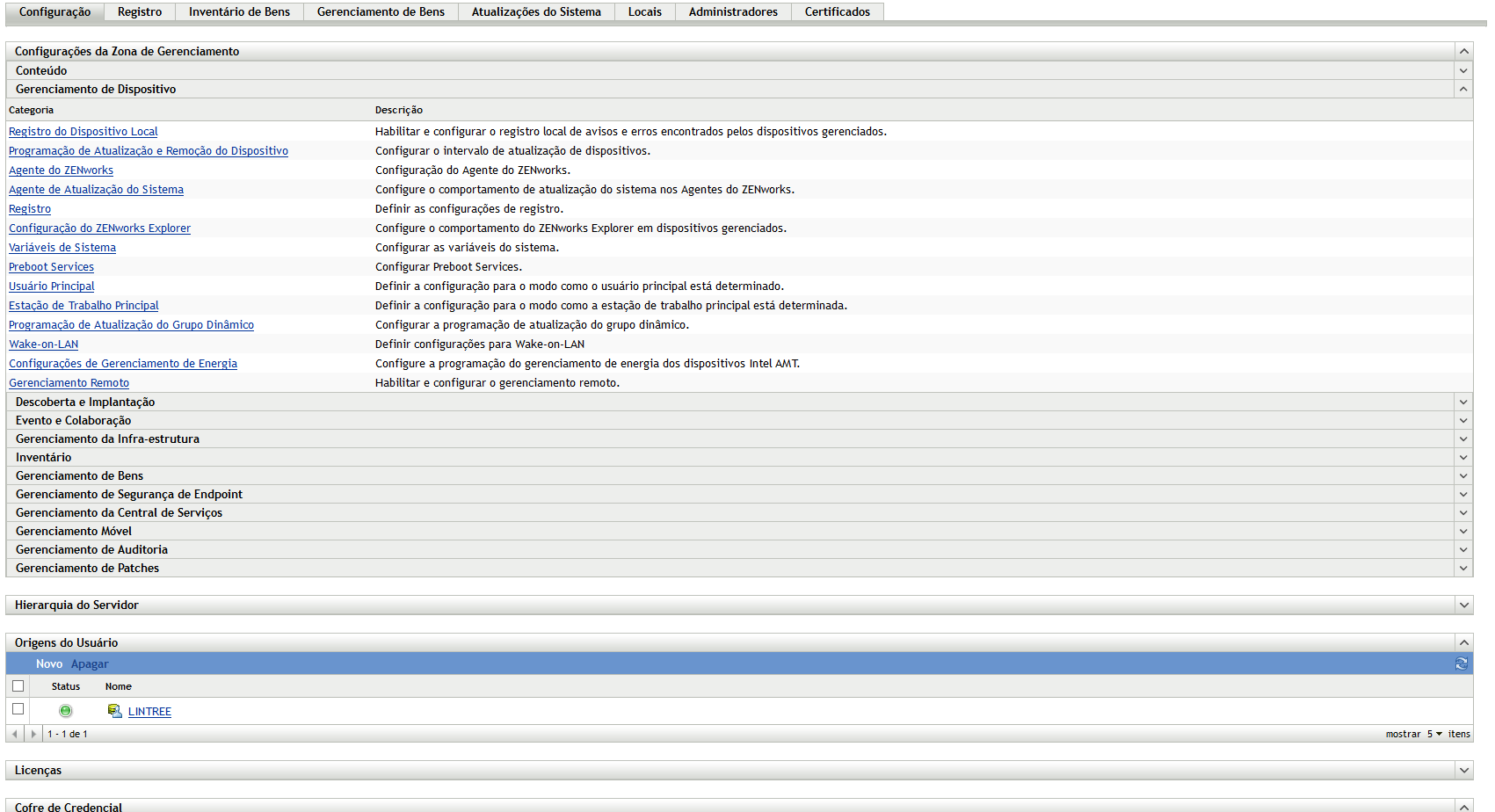Expand the Inventário section
This screenshot has width=1495, height=812.
[1463, 458]
